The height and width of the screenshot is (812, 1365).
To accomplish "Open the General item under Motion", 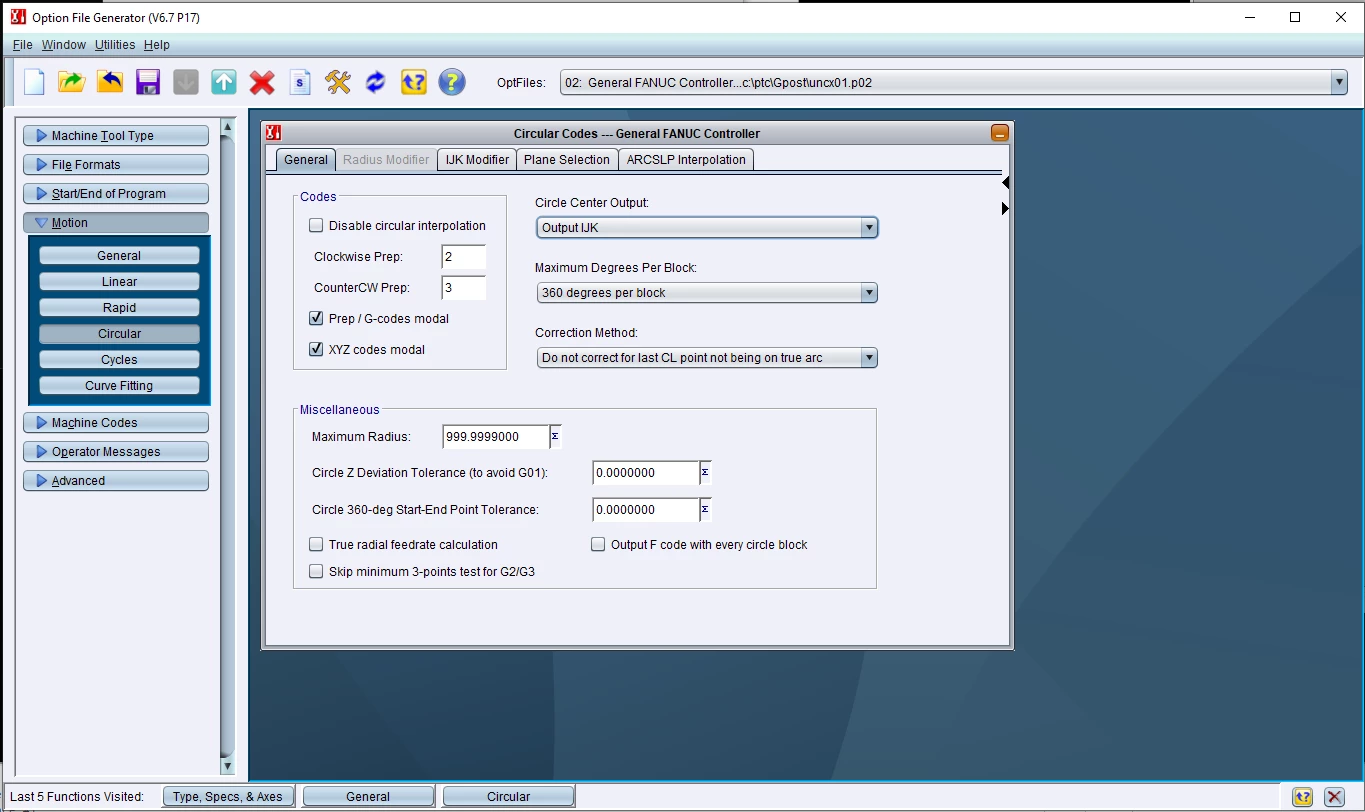I will pyautogui.click(x=119, y=256).
